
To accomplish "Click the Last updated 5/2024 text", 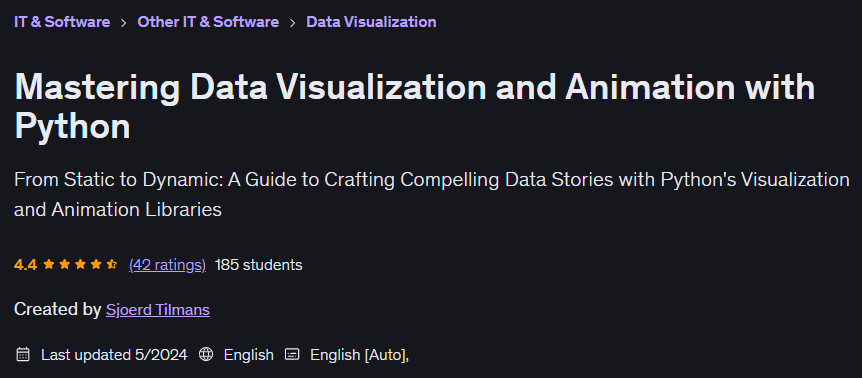I will pyautogui.click(x=114, y=355).
